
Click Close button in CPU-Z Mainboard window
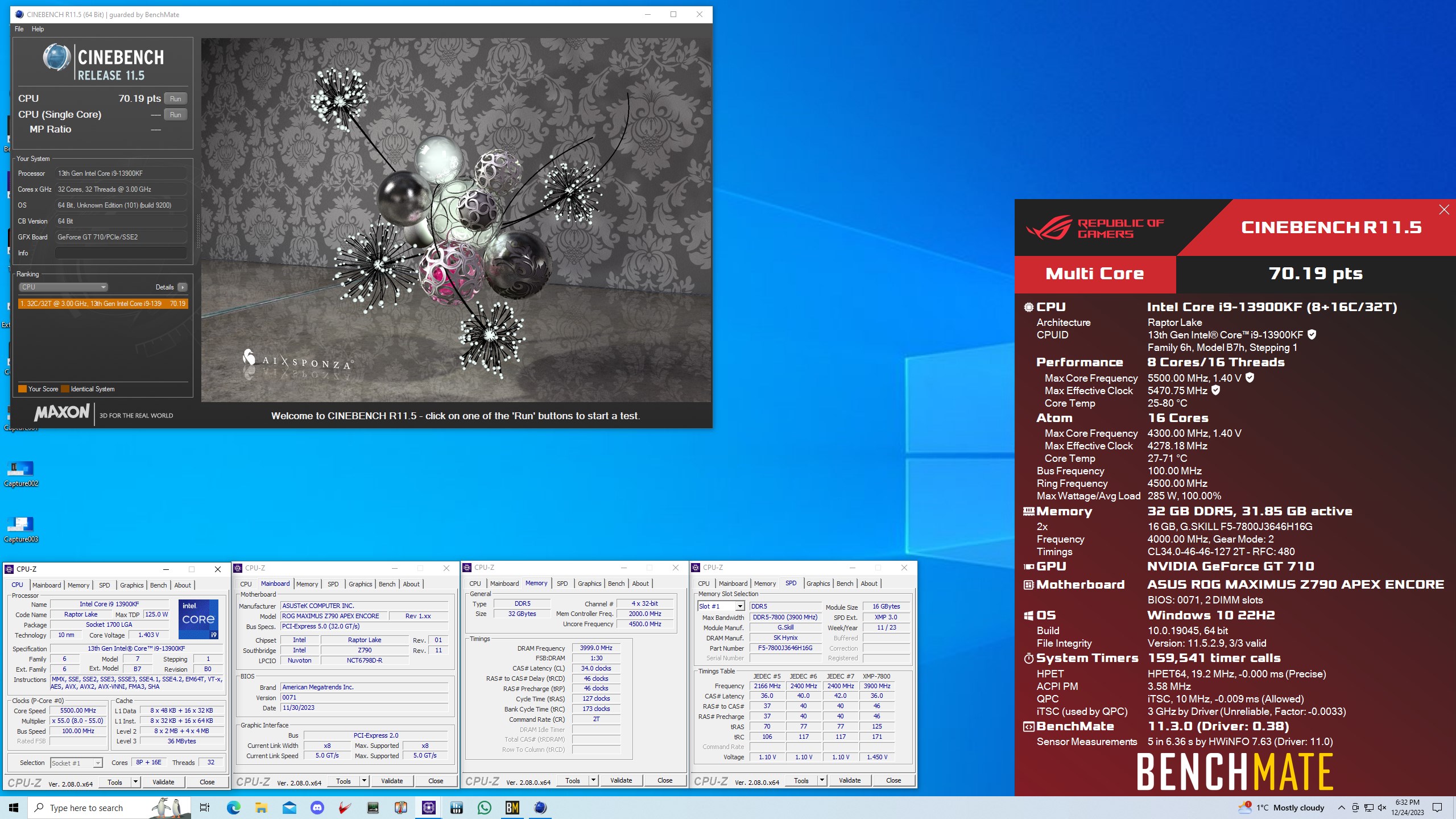[436, 781]
